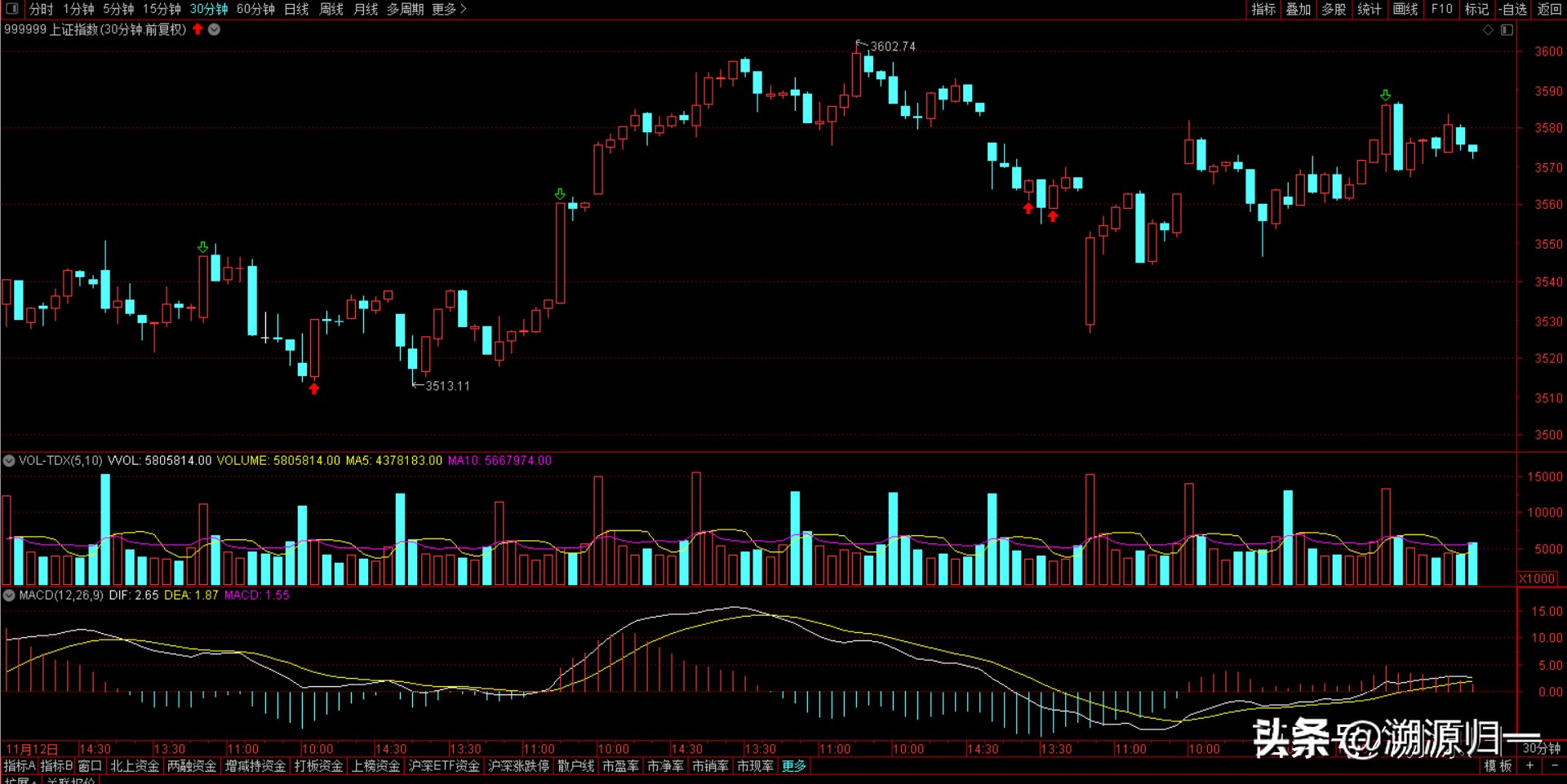The image size is (1567, 784).
Task: Click the plus zoom-in button
Action: pyautogui.click(x=1529, y=766)
